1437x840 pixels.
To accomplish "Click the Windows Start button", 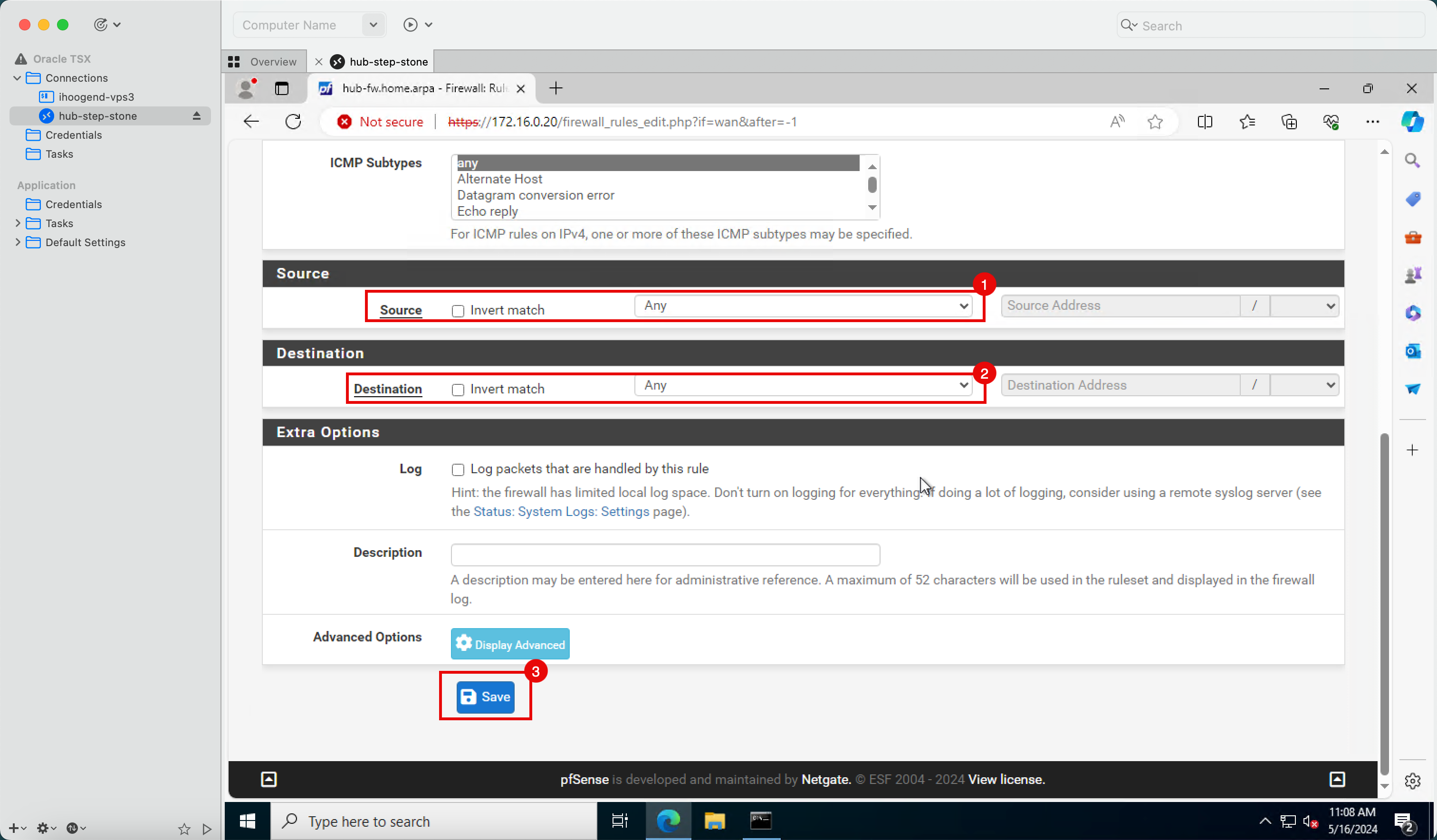I will tap(247, 821).
